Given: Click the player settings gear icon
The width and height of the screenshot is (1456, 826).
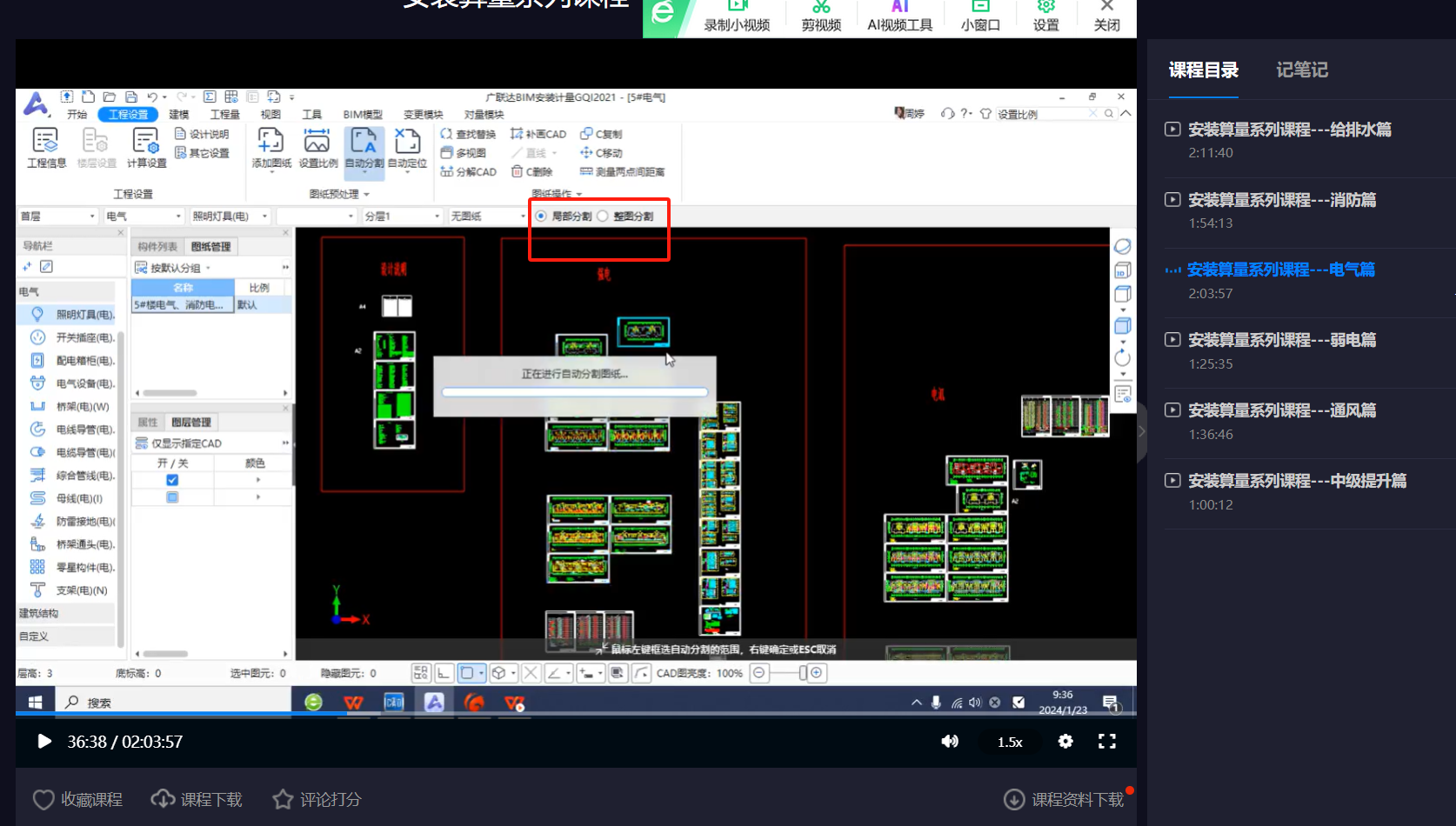Looking at the screenshot, I should [x=1065, y=742].
